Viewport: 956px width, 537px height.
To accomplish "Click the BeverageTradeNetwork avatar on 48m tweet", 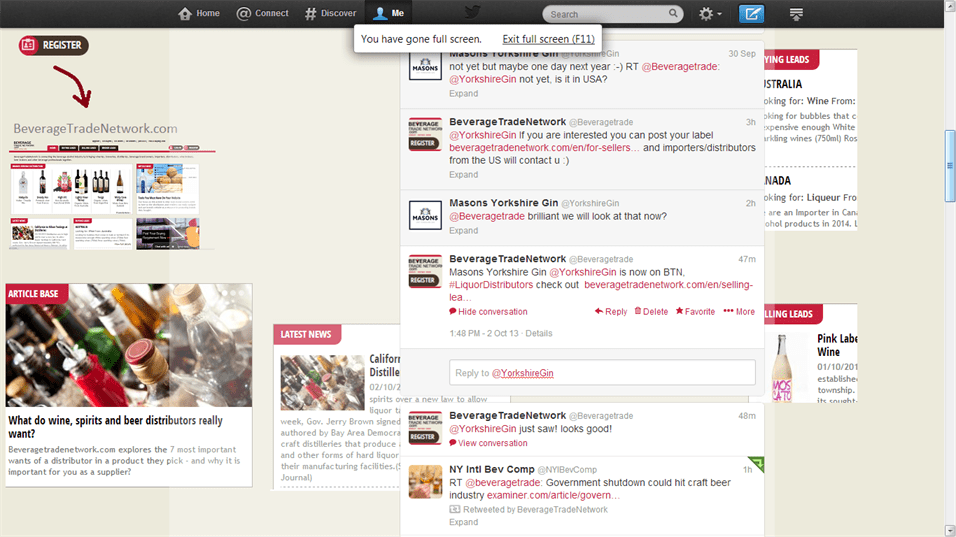I will click(425, 427).
